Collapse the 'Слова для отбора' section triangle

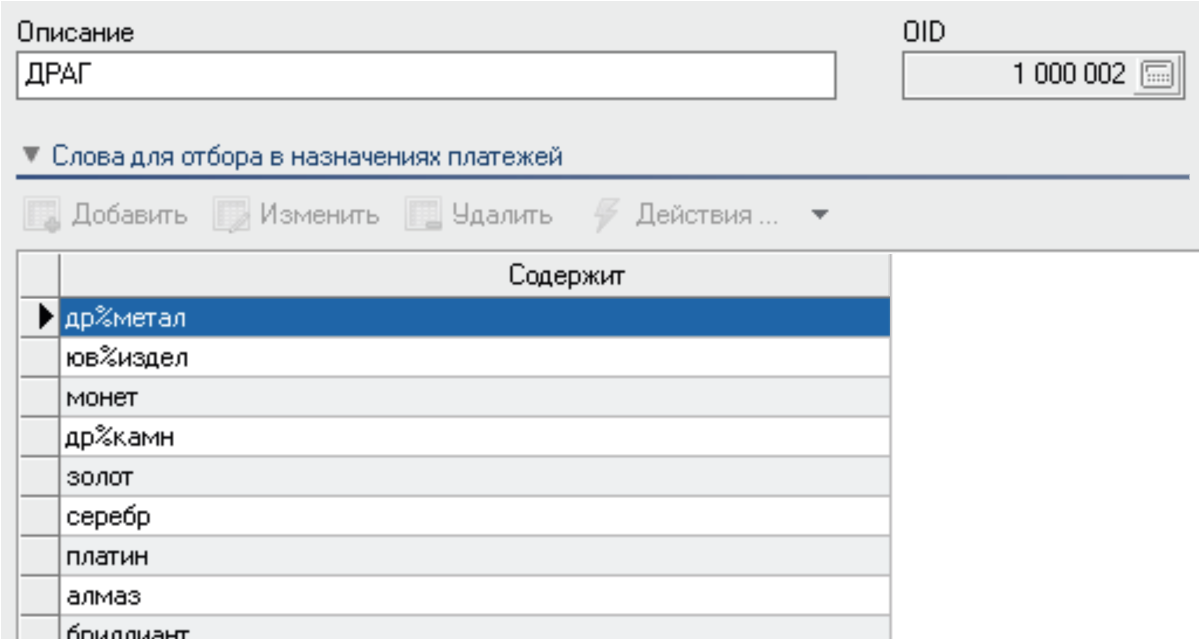[32, 157]
